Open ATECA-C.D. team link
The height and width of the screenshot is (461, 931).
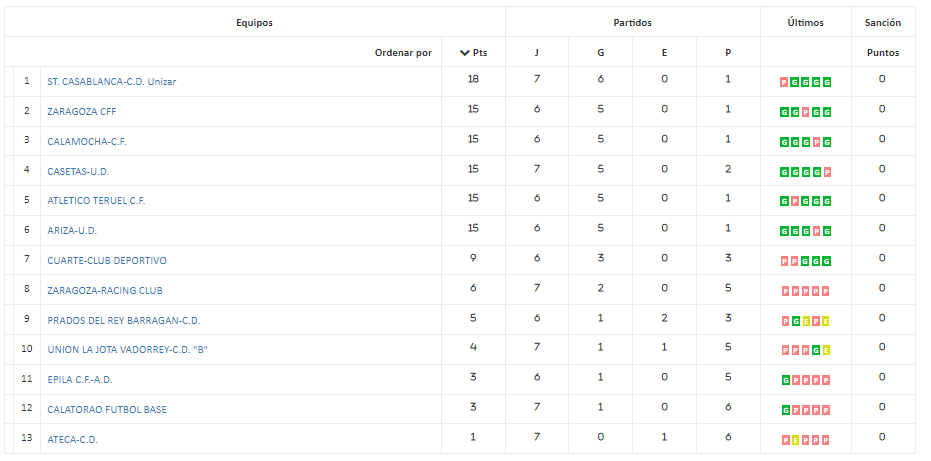coord(72,440)
